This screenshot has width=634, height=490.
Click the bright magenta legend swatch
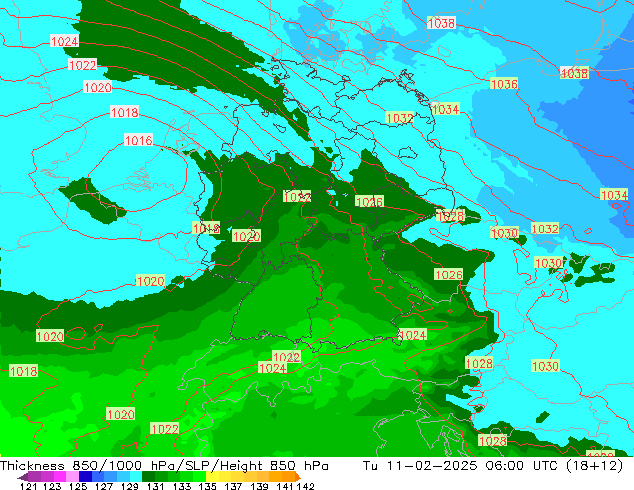pos(60,476)
